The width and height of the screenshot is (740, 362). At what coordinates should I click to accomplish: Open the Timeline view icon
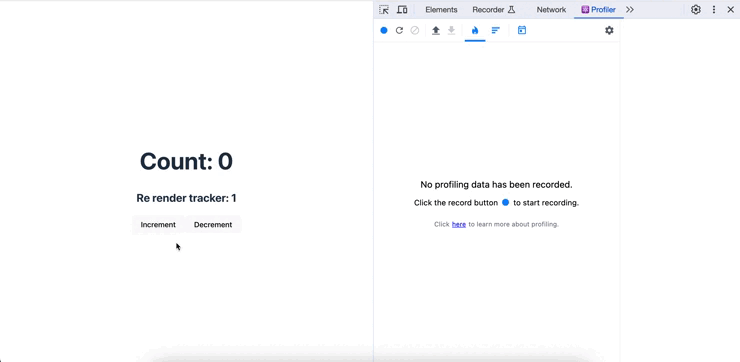pyautogui.click(x=521, y=30)
